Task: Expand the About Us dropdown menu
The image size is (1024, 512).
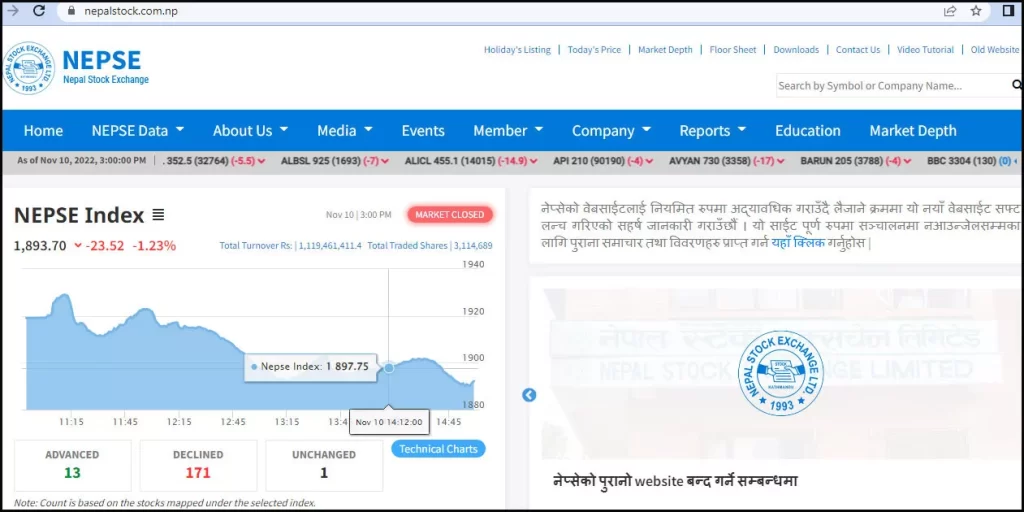Action: click(x=250, y=131)
